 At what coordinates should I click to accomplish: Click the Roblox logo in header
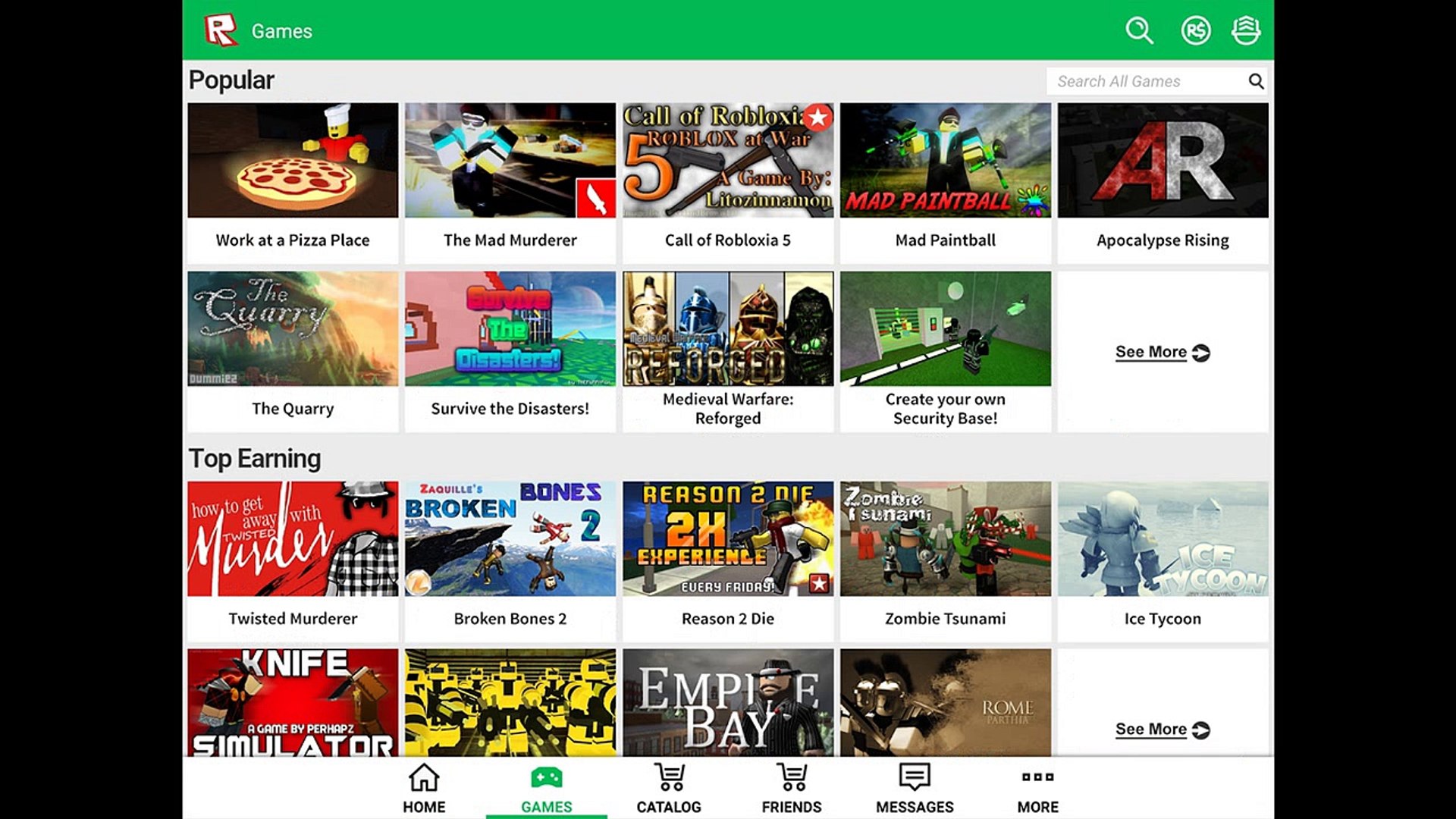coord(221,31)
